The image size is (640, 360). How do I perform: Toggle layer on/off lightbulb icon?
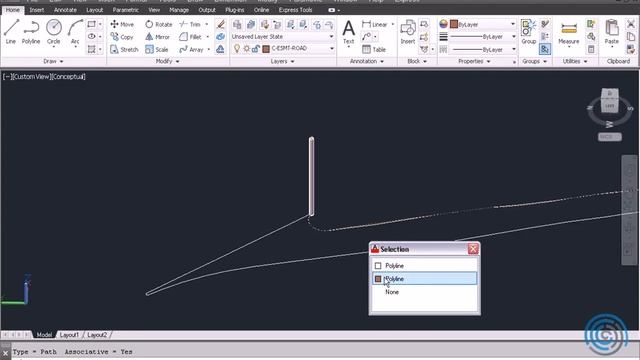click(237, 49)
